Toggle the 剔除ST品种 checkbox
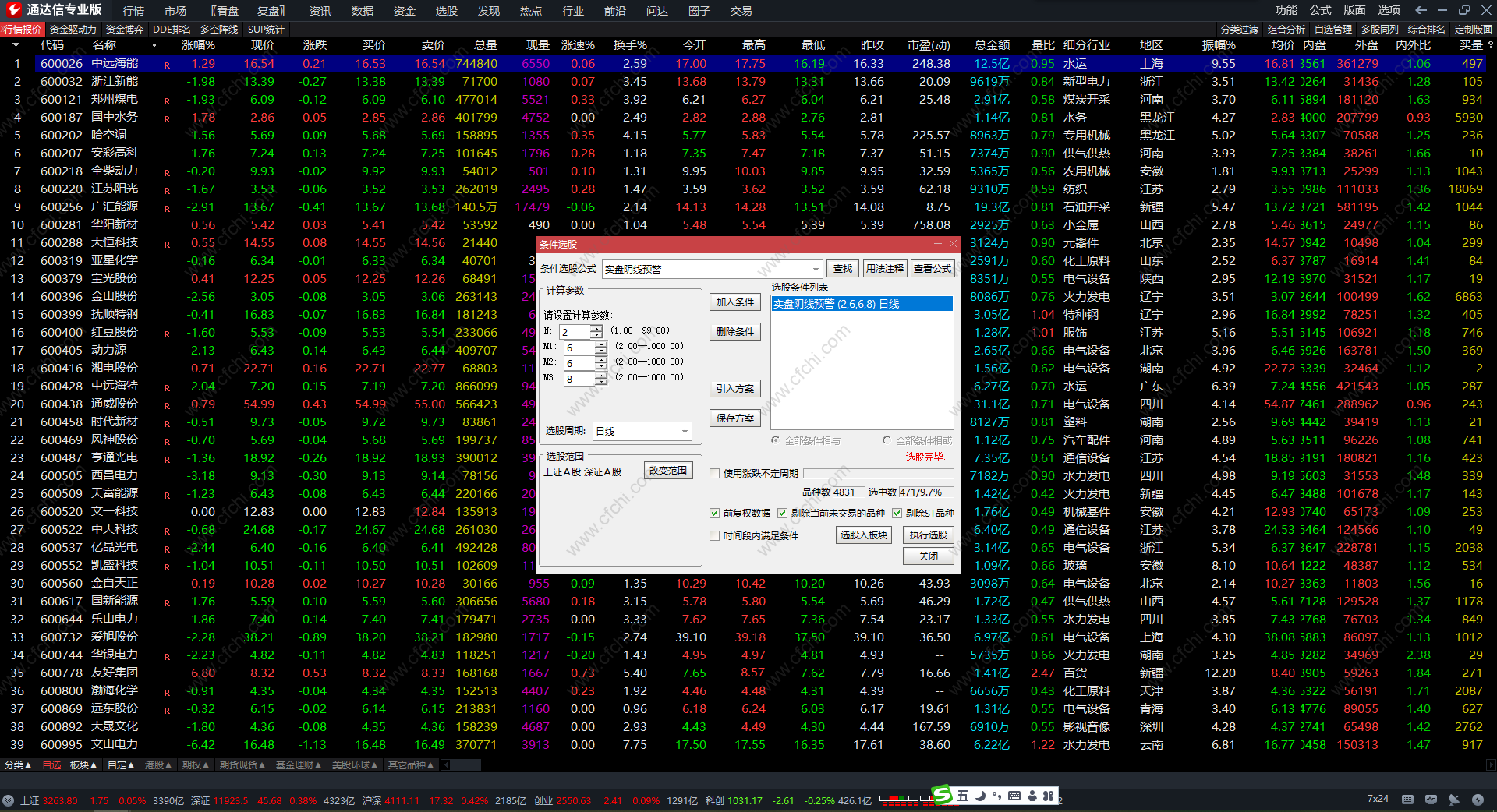Image resolution: width=1497 pixels, height=812 pixels. 897,513
